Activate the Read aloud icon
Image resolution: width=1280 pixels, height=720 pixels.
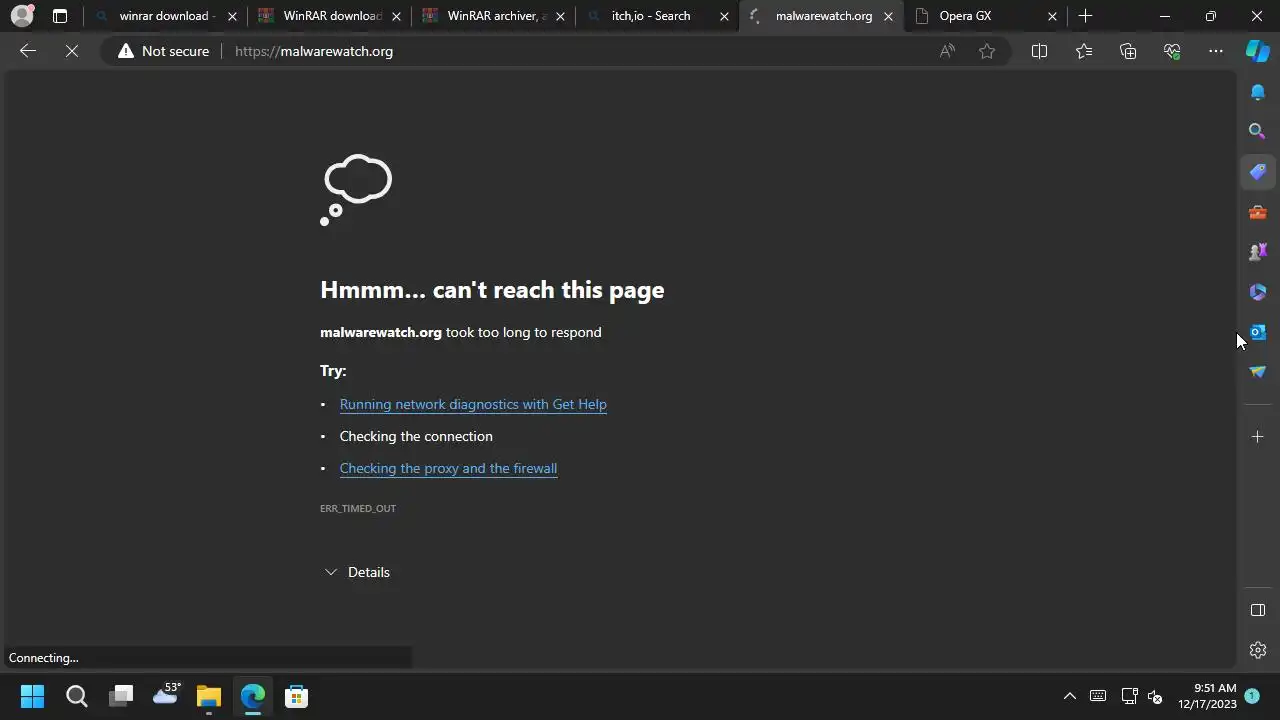click(947, 51)
